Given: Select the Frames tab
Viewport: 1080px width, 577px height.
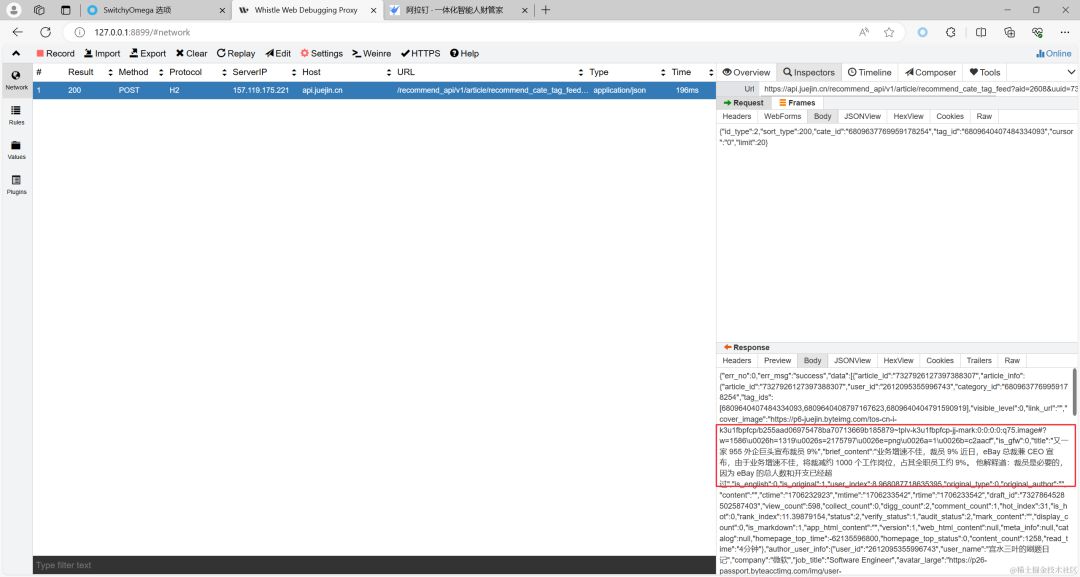Looking at the screenshot, I should (796, 103).
